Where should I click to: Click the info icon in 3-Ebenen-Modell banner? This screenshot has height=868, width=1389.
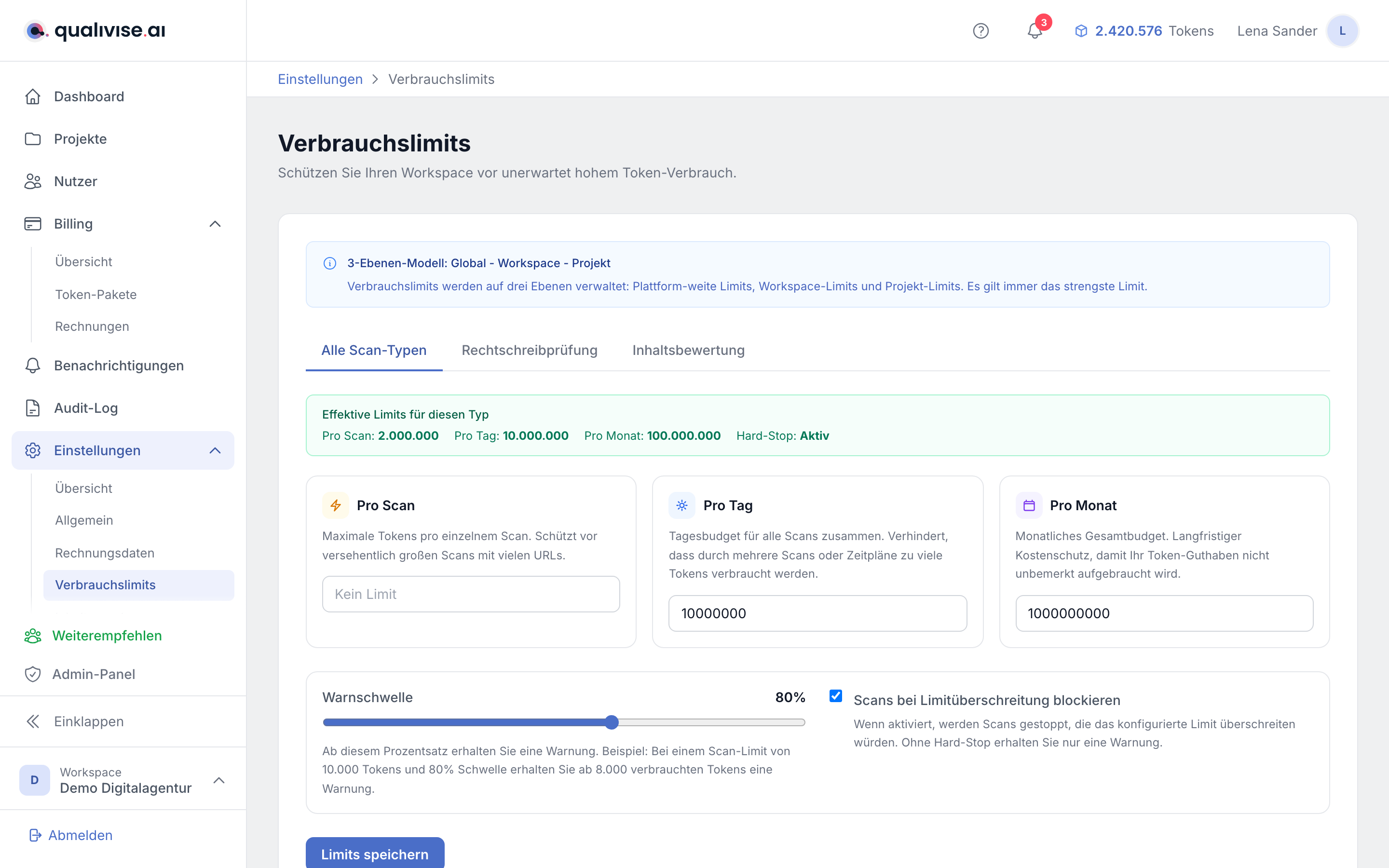pyautogui.click(x=329, y=263)
